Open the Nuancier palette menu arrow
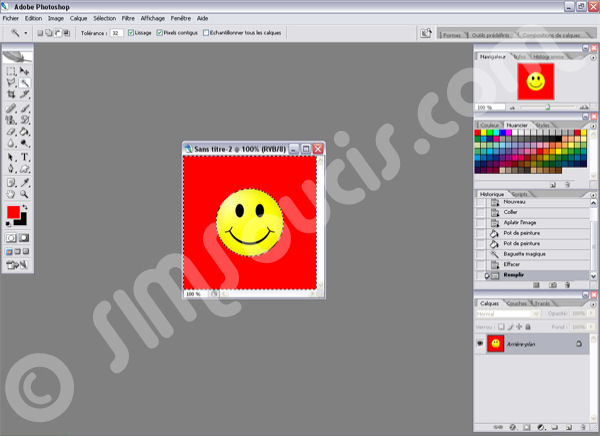Image resolution: width=600 pixels, height=436 pixels. point(593,126)
